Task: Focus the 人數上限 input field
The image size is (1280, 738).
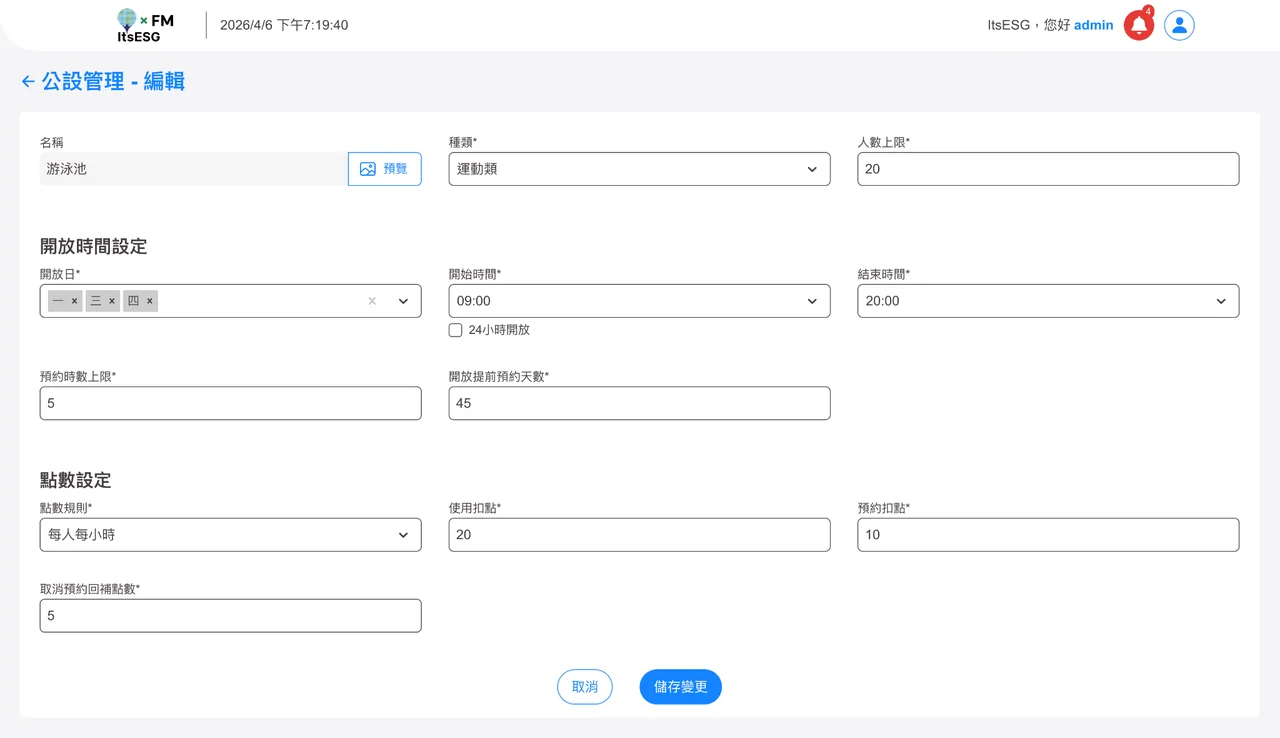Action: pos(1048,169)
